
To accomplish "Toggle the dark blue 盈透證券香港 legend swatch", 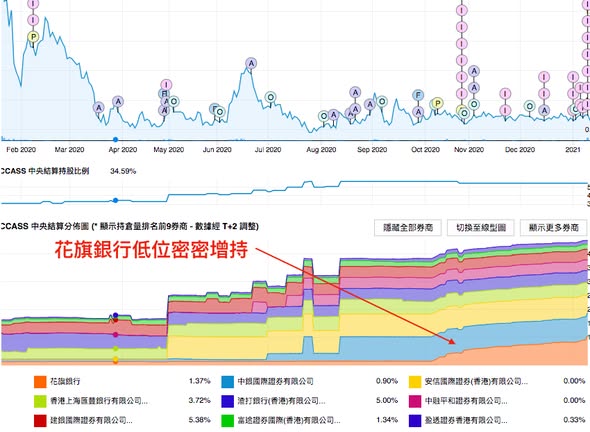I will (x=415, y=421).
